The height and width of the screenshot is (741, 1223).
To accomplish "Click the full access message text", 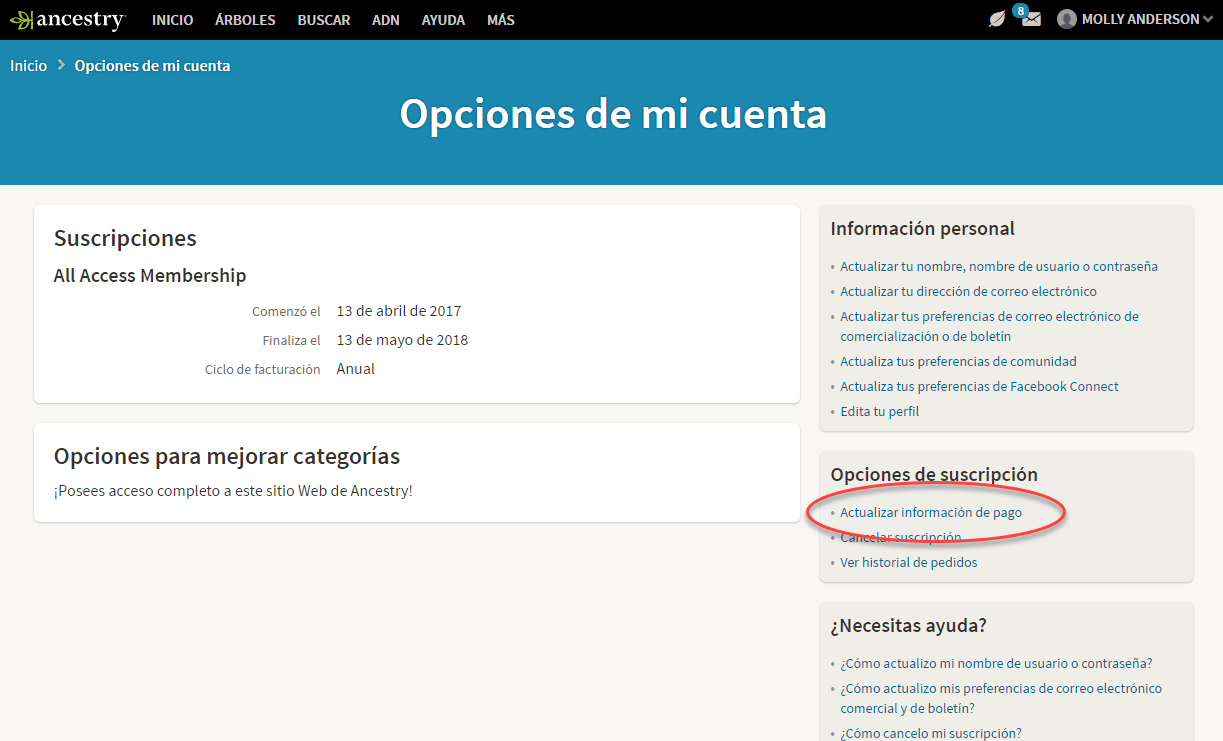I will click(233, 491).
